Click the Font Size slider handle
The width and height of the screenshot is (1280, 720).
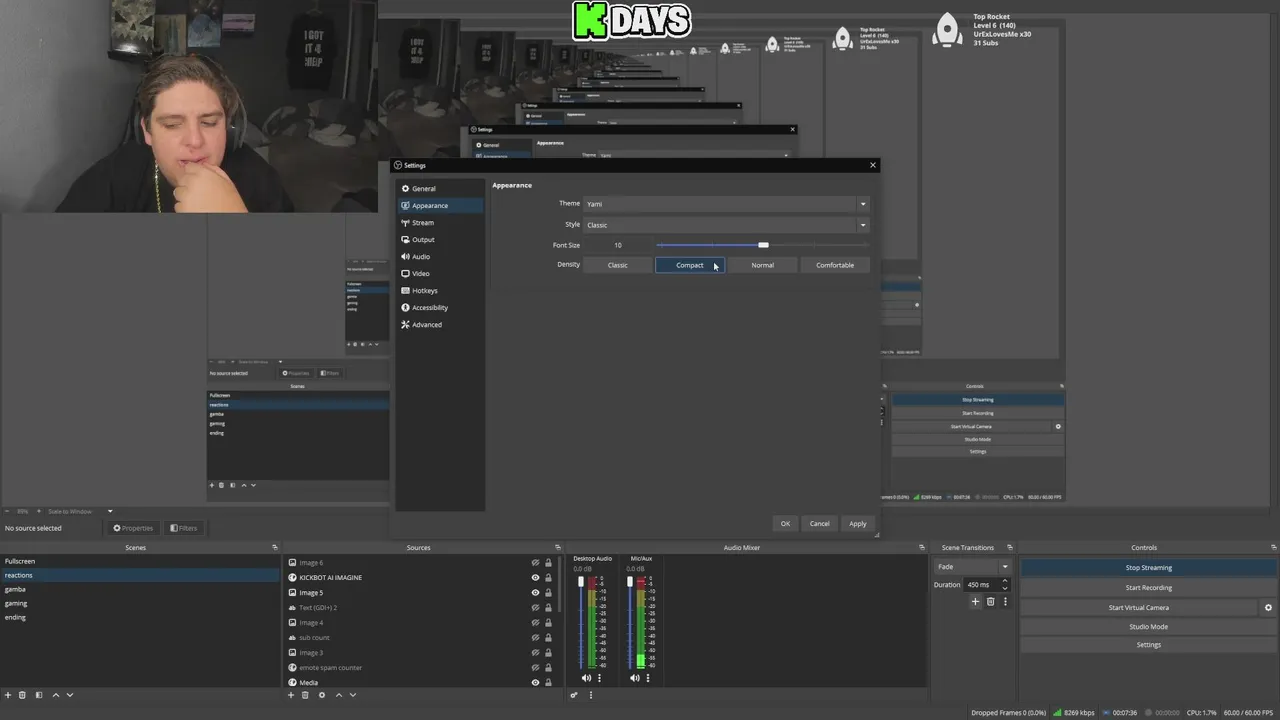763,245
